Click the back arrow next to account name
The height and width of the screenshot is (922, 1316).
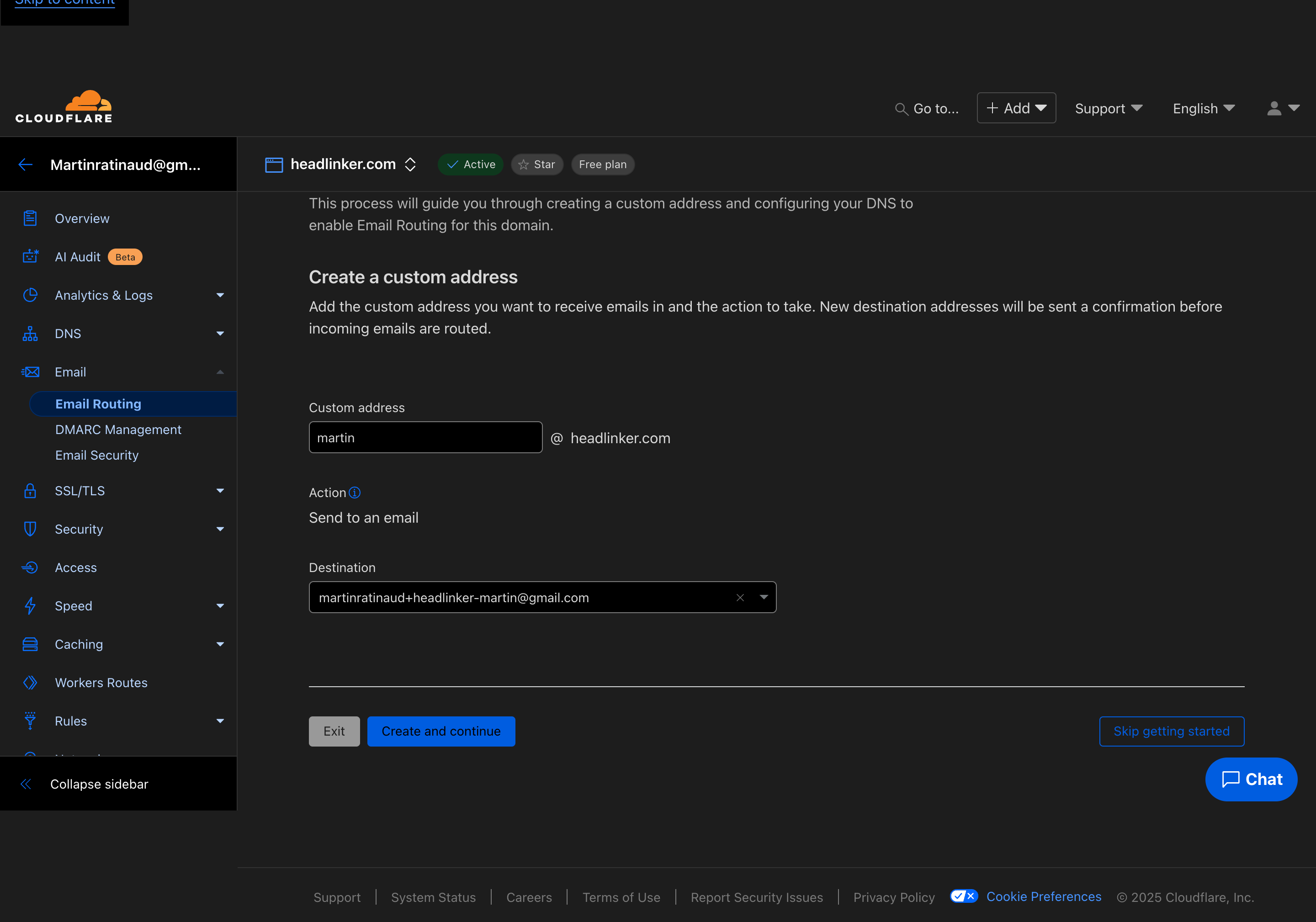[25, 165]
